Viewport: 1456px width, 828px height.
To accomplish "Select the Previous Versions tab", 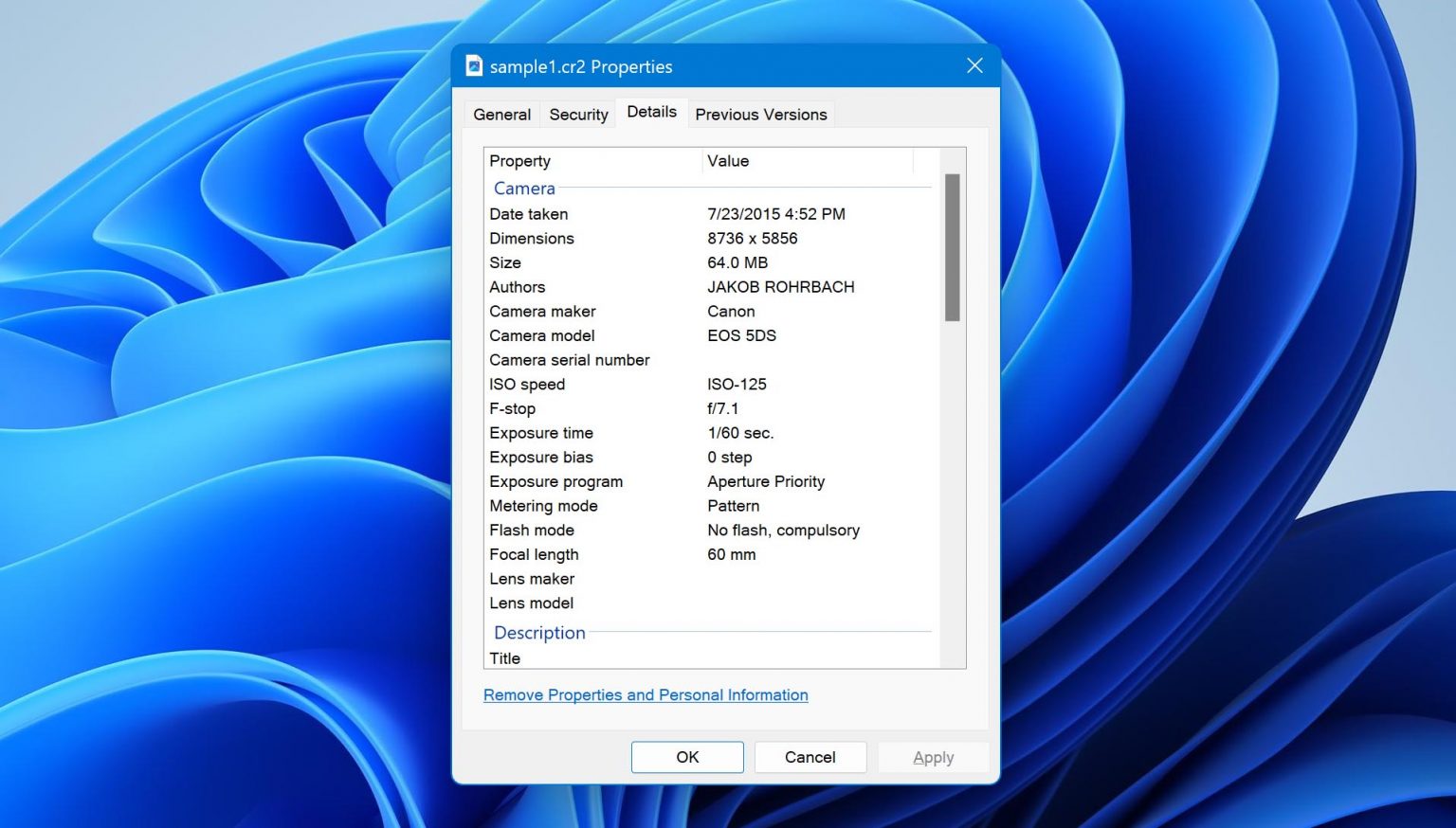I will pos(761,114).
